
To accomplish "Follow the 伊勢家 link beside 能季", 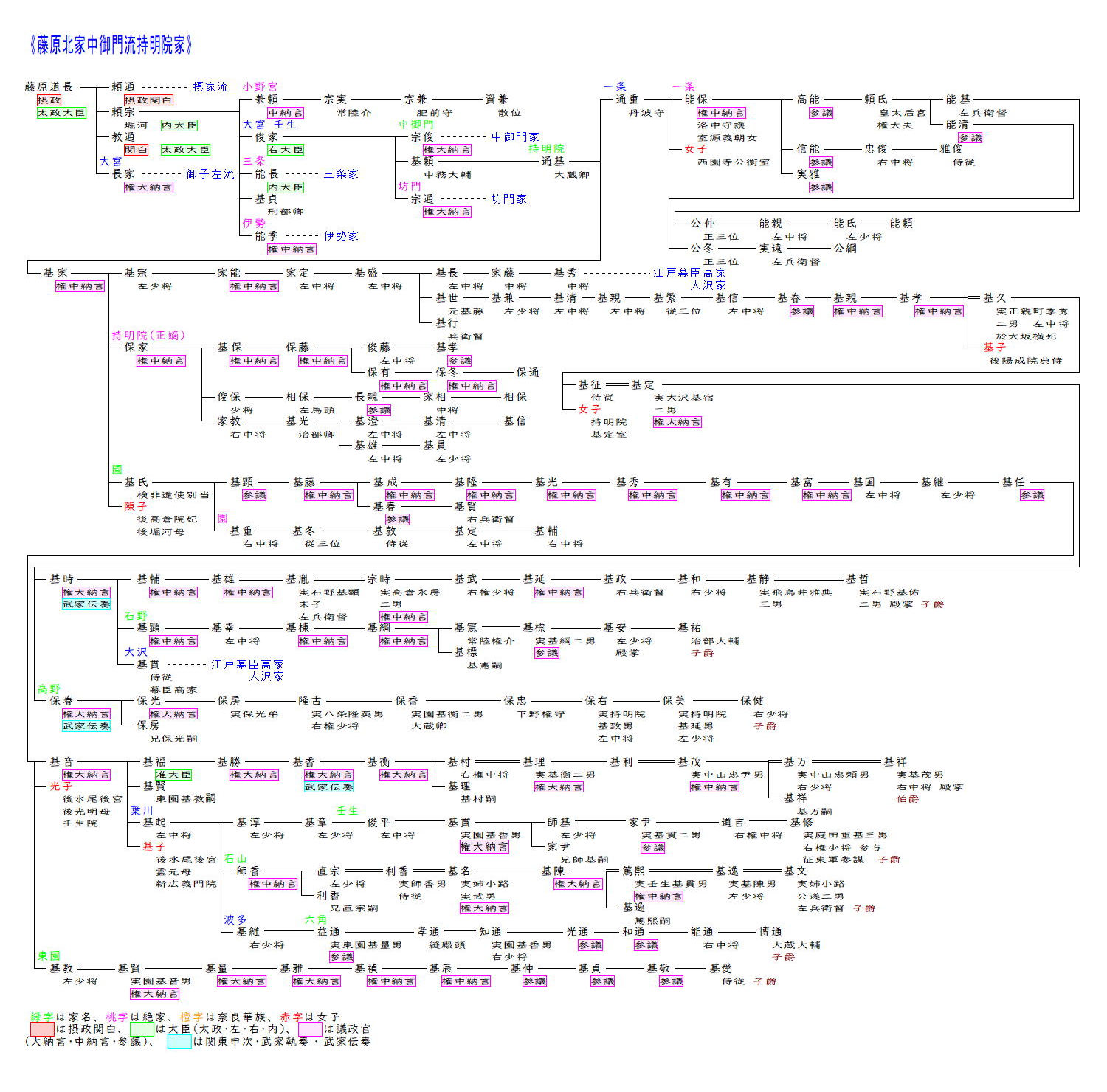I will tap(341, 236).
